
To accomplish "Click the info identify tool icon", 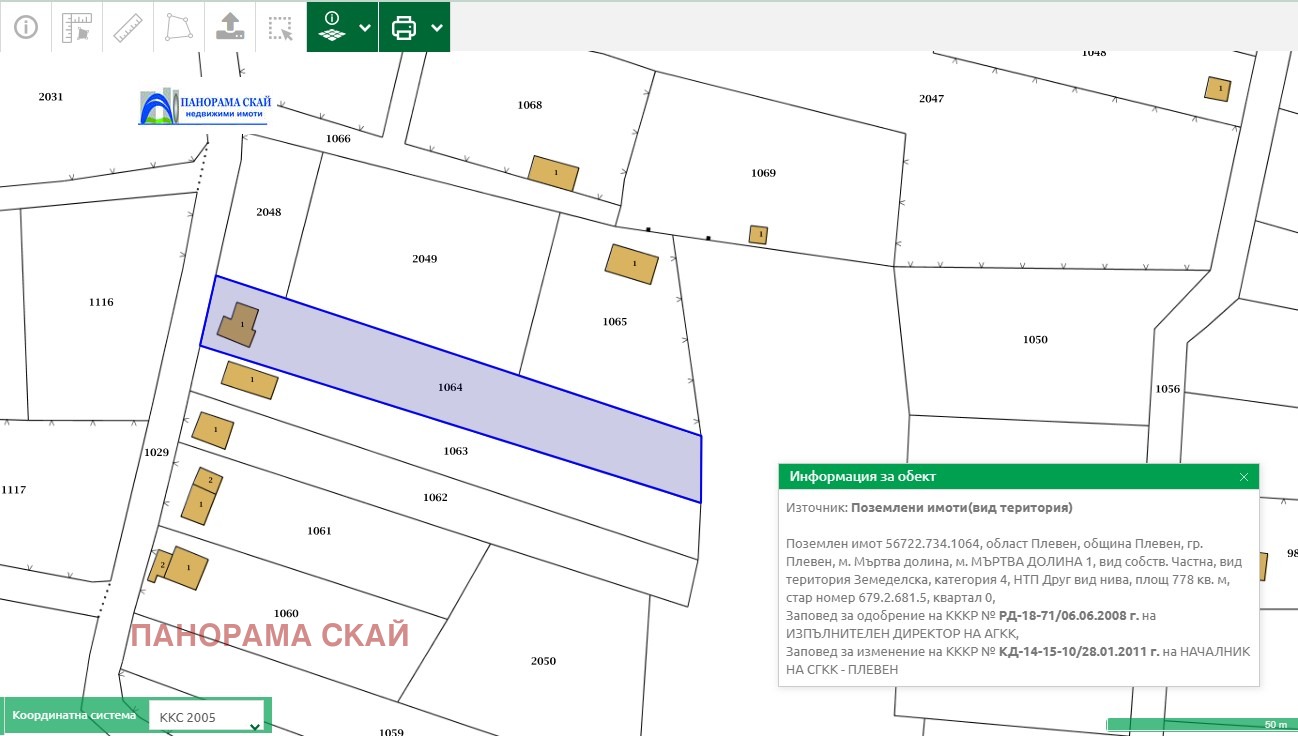I will 25,27.
